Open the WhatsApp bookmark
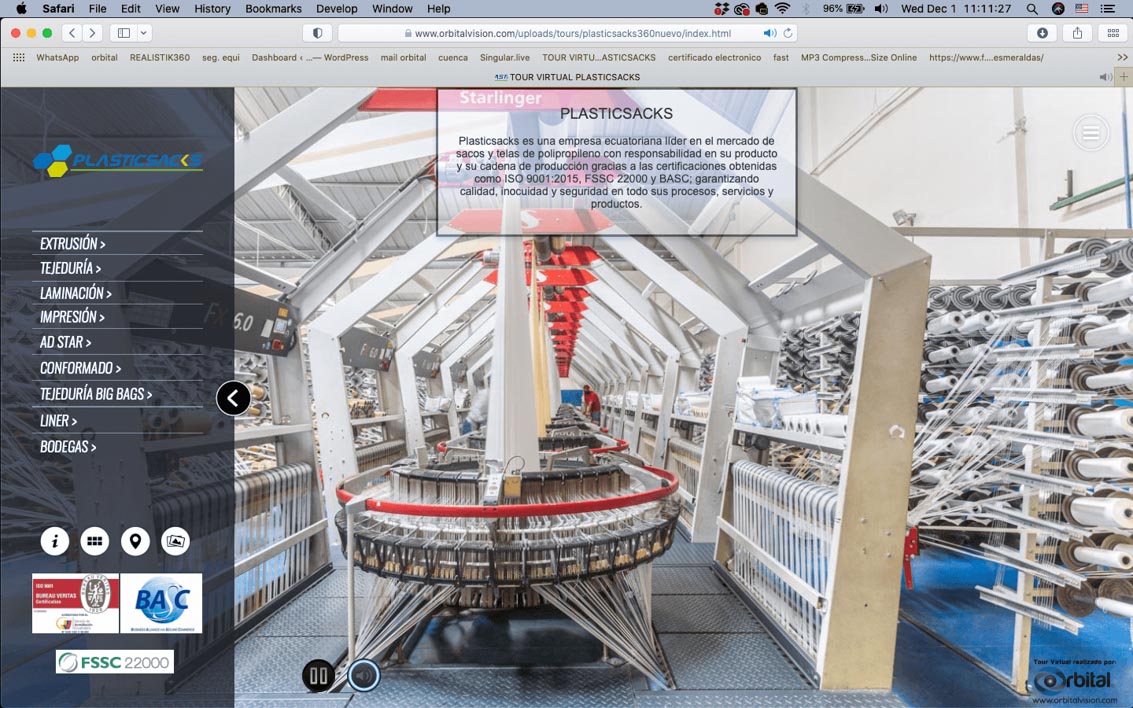Viewport: 1133px width, 708px height. (58, 57)
